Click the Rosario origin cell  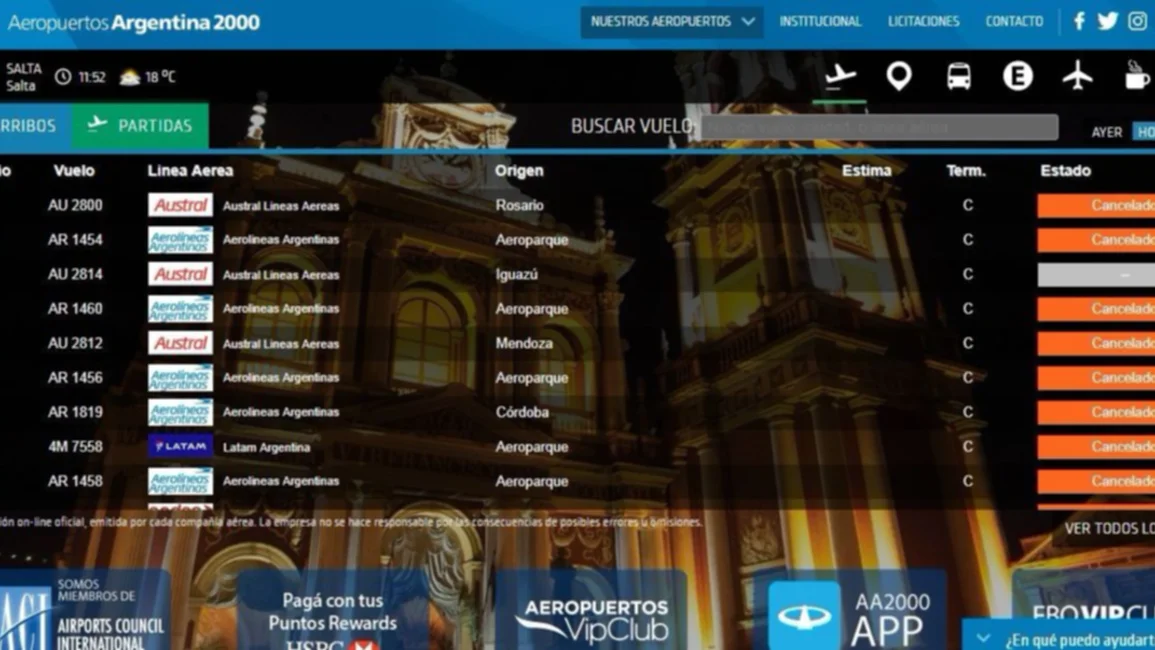point(519,205)
